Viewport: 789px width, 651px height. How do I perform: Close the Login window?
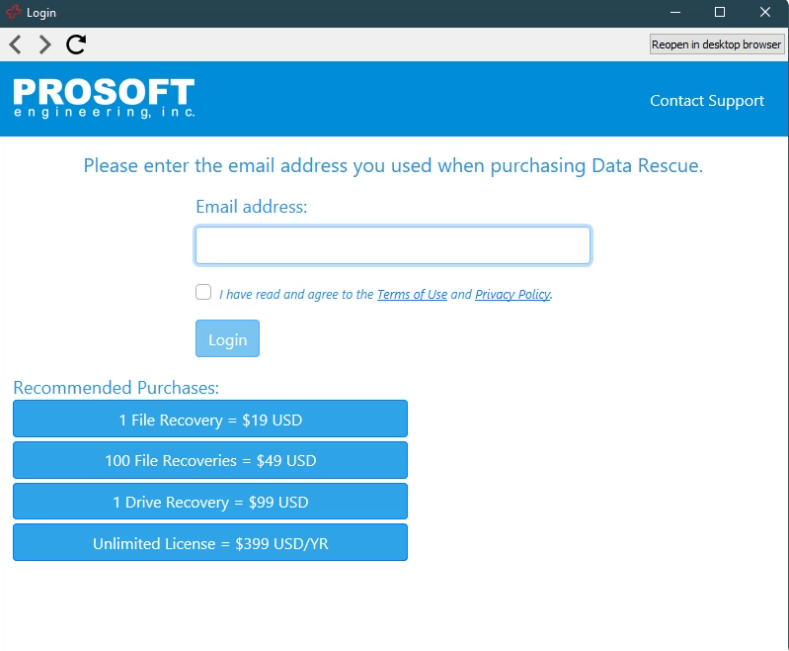pyautogui.click(x=765, y=12)
